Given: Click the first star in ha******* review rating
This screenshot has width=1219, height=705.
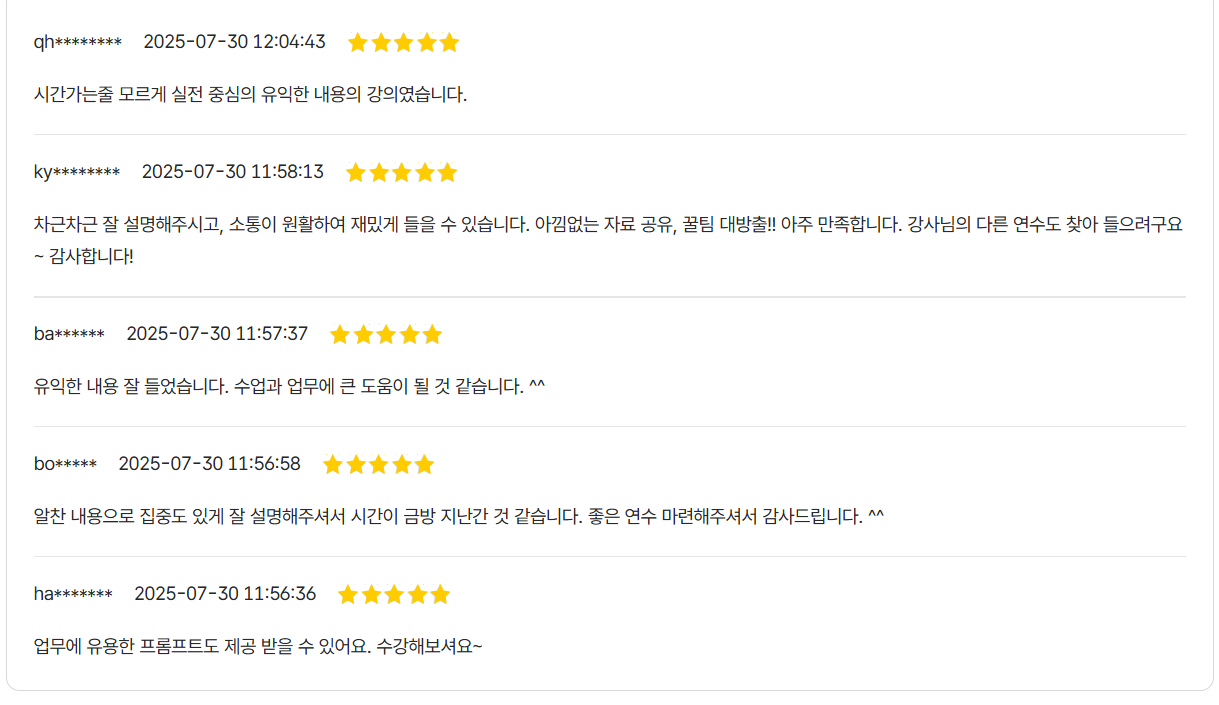Looking at the screenshot, I should (348, 594).
